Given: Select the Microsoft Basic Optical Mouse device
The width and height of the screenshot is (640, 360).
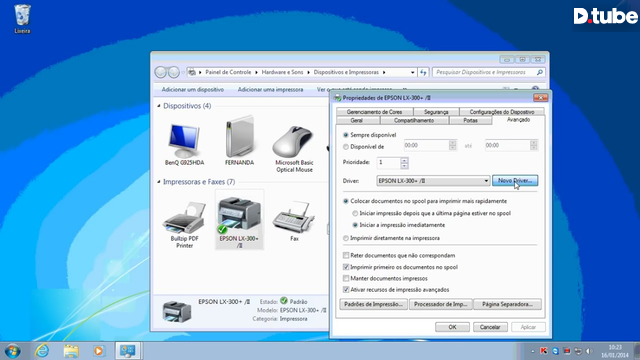Looking at the screenshot, I should point(294,149).
